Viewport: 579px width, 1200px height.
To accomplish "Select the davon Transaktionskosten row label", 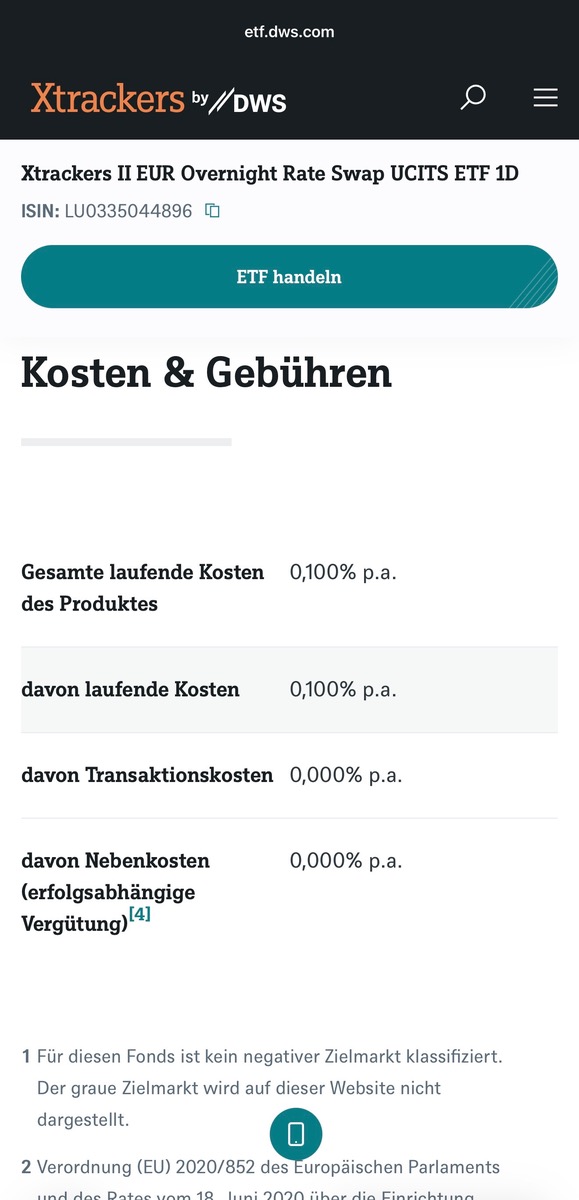I will pos(147,775).
